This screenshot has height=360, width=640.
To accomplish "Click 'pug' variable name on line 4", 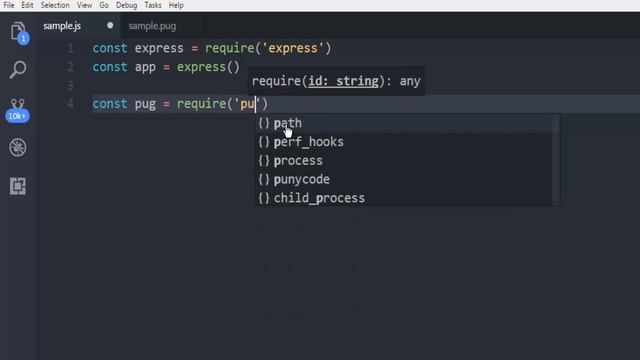I will pos(145,104).
